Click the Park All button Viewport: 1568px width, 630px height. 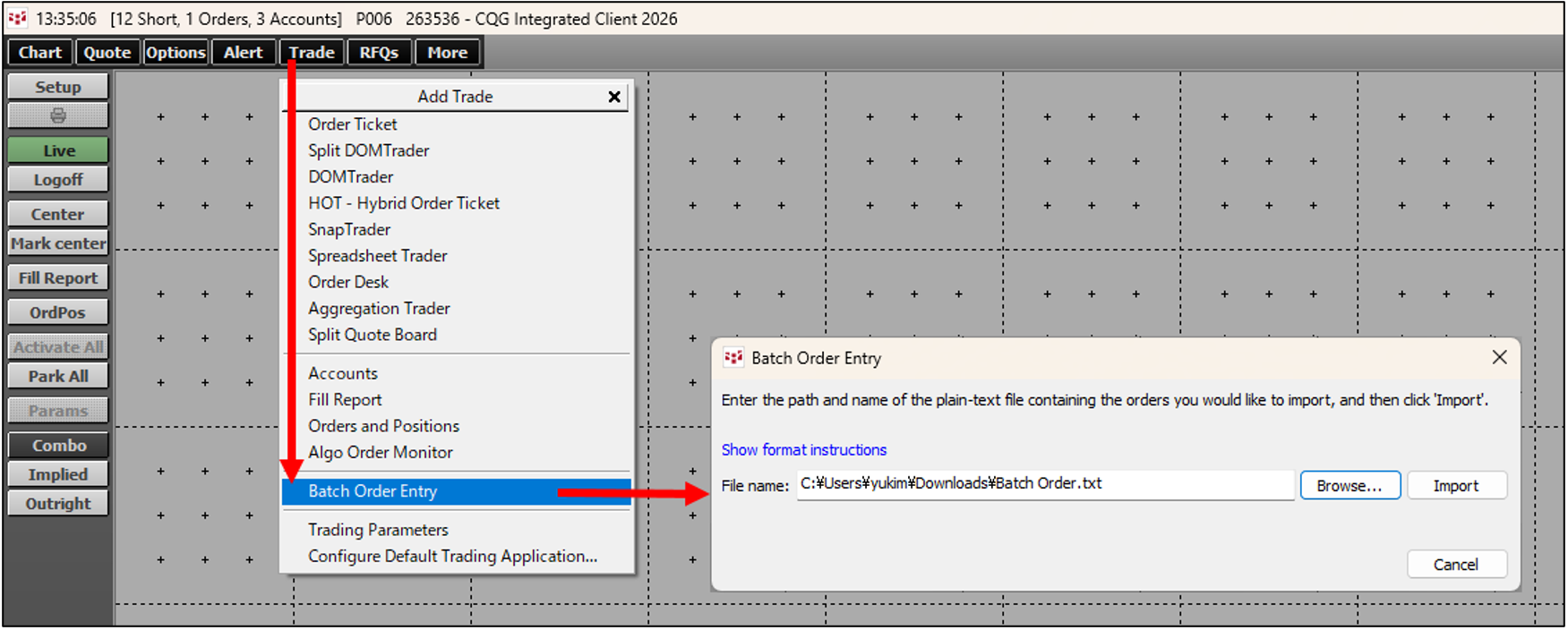[x=58, y=376]
